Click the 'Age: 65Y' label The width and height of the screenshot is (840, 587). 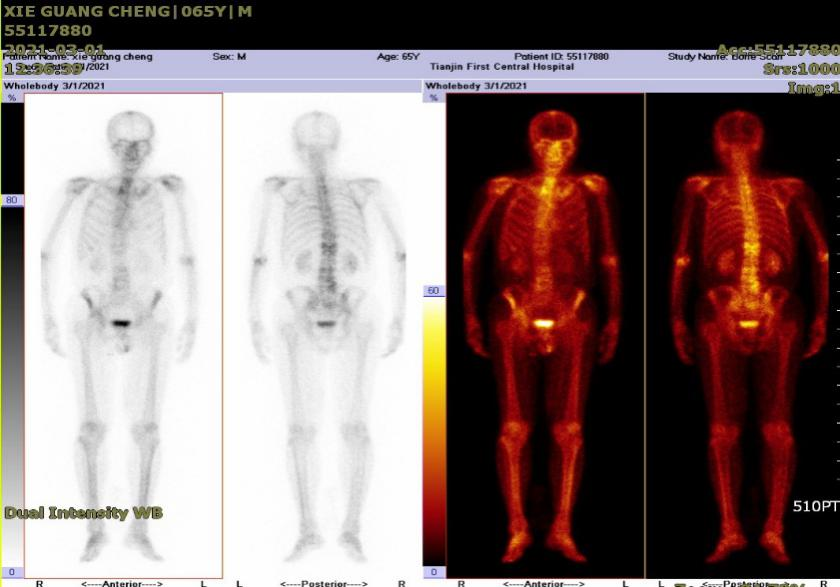pos(398,56)
